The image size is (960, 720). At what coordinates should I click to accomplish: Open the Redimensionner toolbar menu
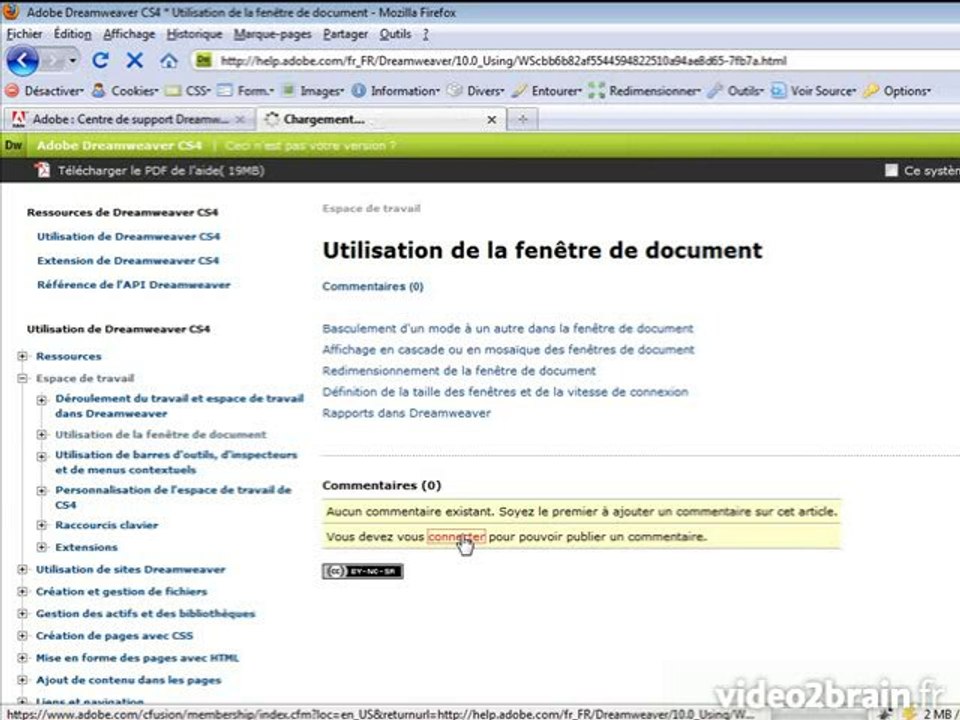645,91
